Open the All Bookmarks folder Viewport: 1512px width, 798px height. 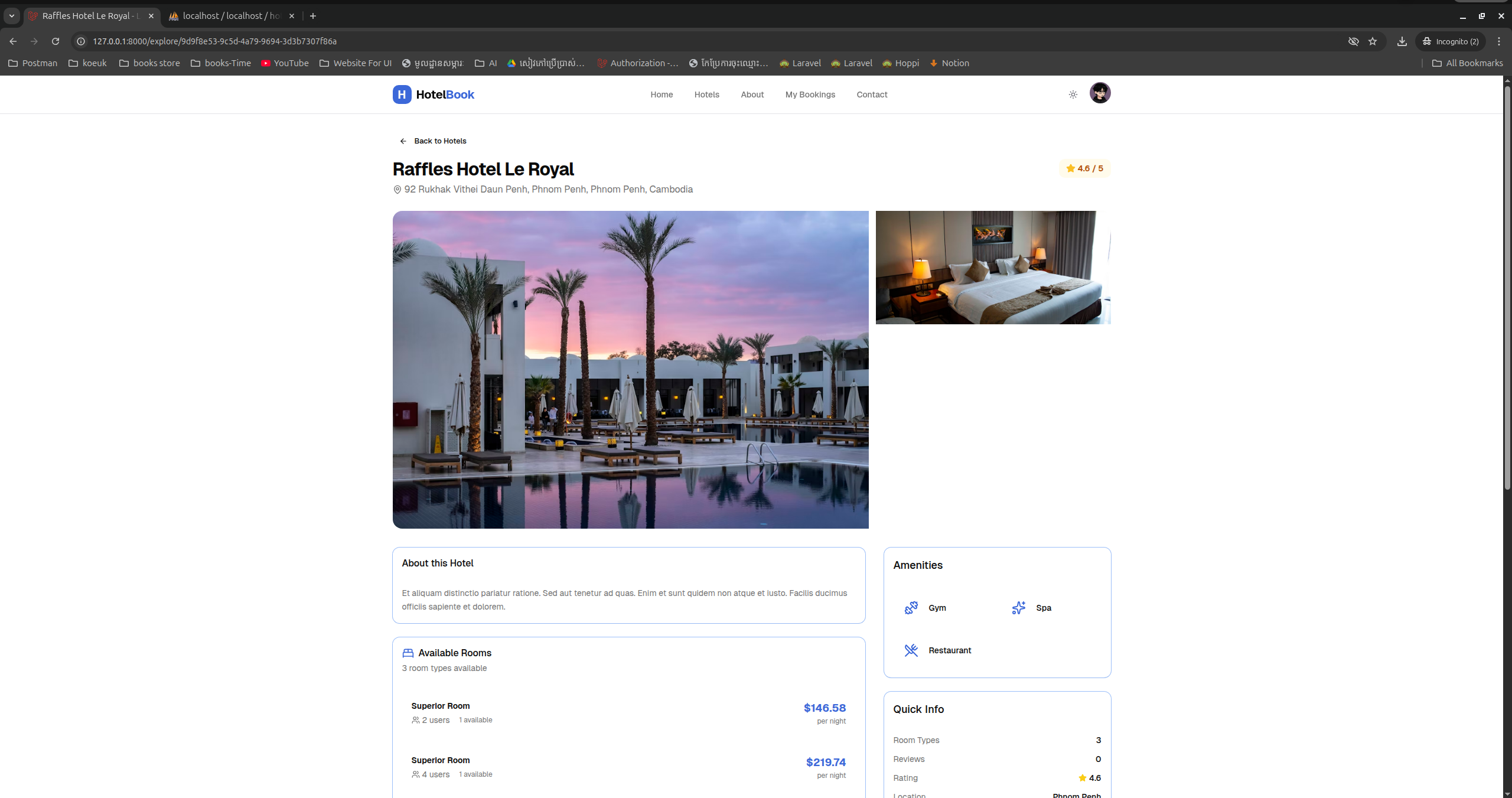pos(1467,63)
